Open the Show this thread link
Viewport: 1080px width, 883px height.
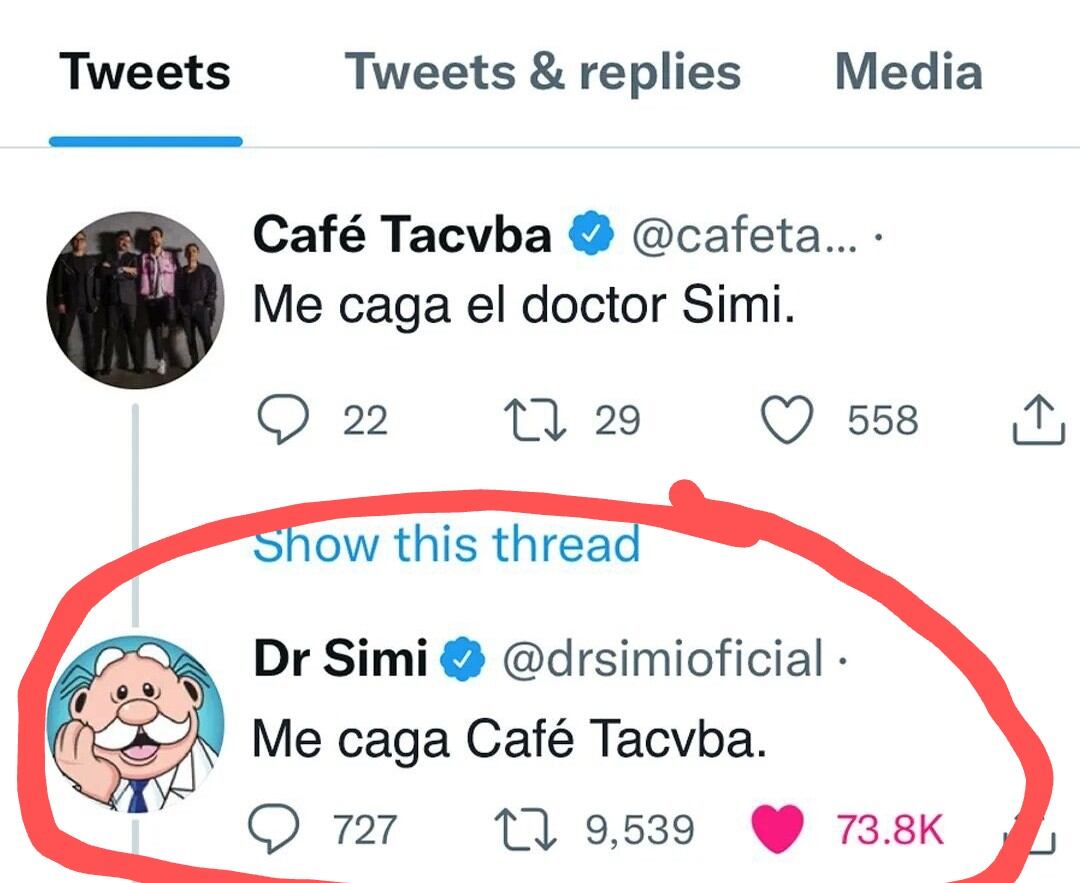coord(446,544)
